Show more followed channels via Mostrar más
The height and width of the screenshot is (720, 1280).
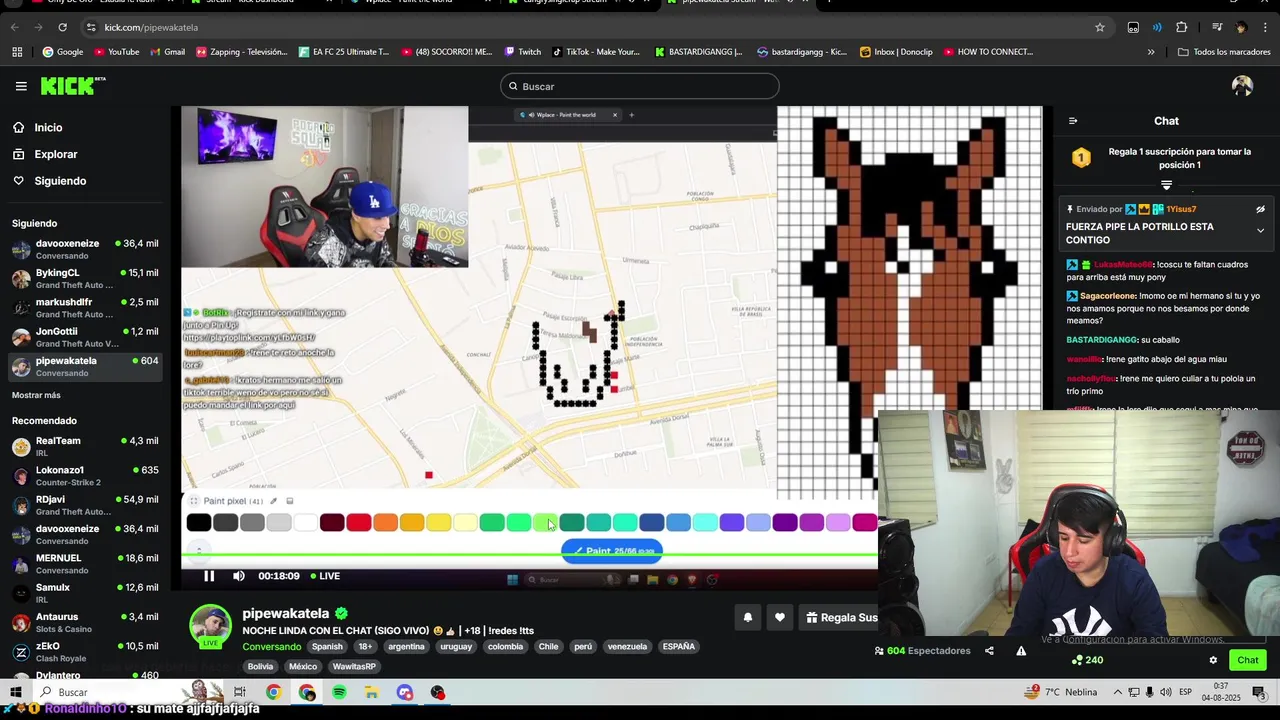(x=36, y=395)
